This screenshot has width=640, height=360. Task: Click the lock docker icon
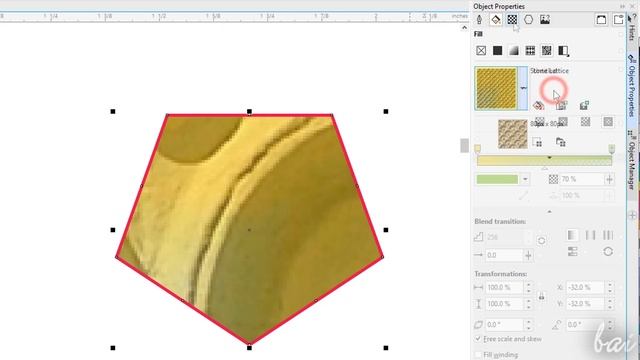(618, 19)
